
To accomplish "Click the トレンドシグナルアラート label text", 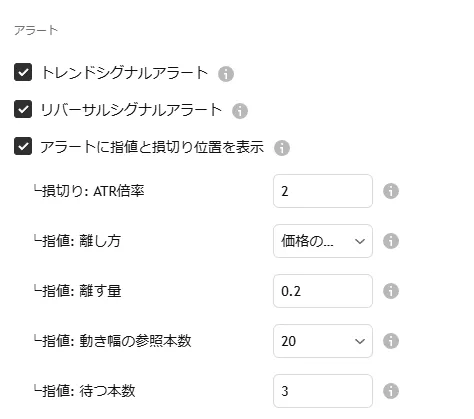I will click(x=125, y=72).
